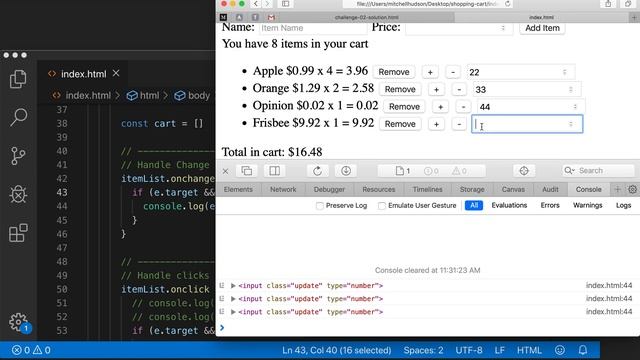
Task: Open a new Safari tab
Action: (x=634, y=17)
